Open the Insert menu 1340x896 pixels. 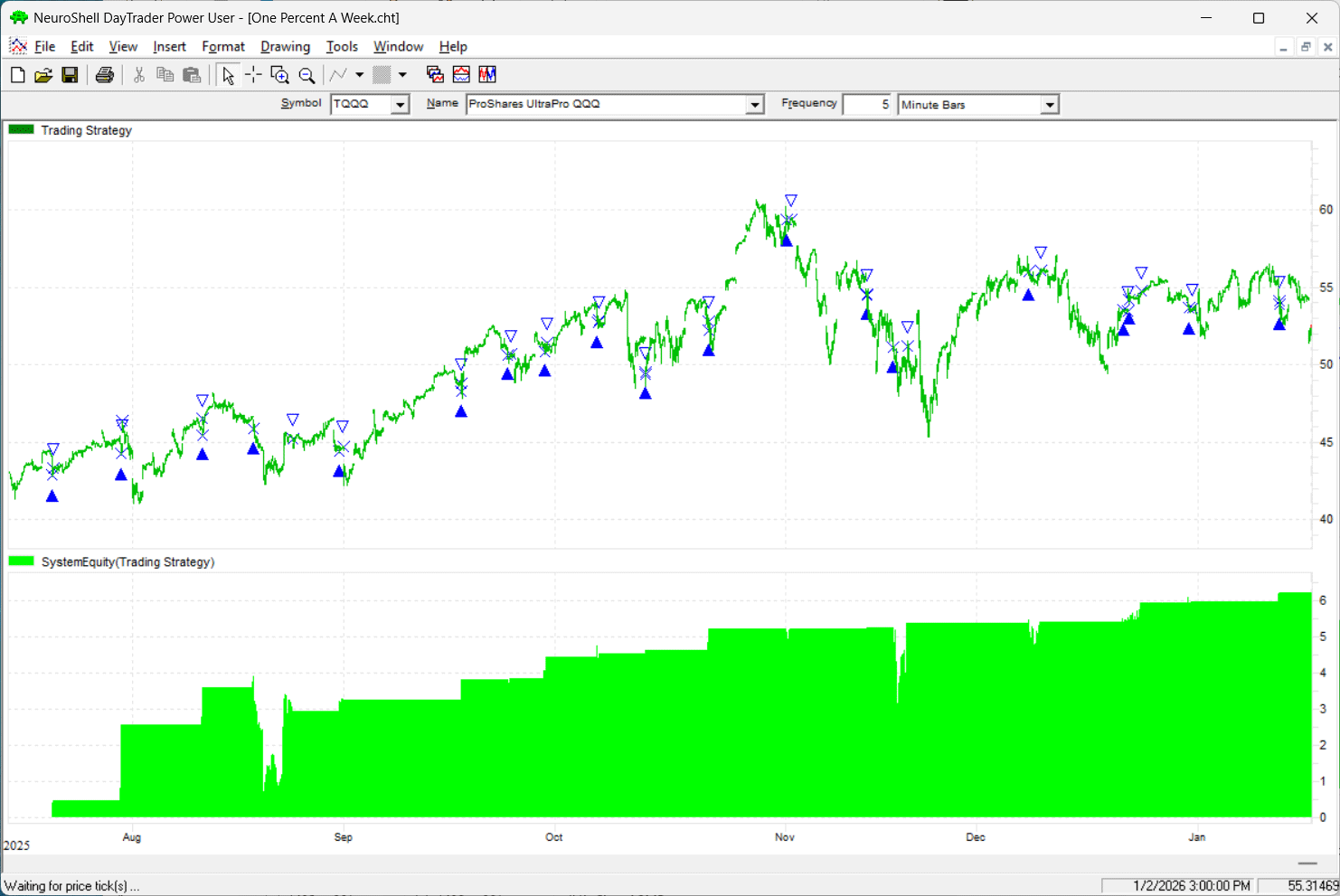click(x=169, y=47)
